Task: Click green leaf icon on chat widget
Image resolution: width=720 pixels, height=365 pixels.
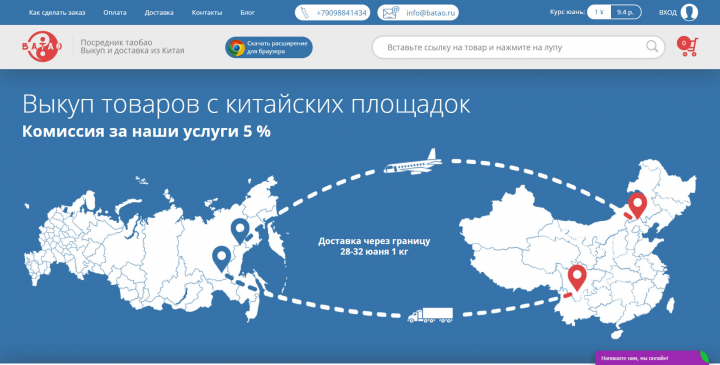Action: coord(704,357)
